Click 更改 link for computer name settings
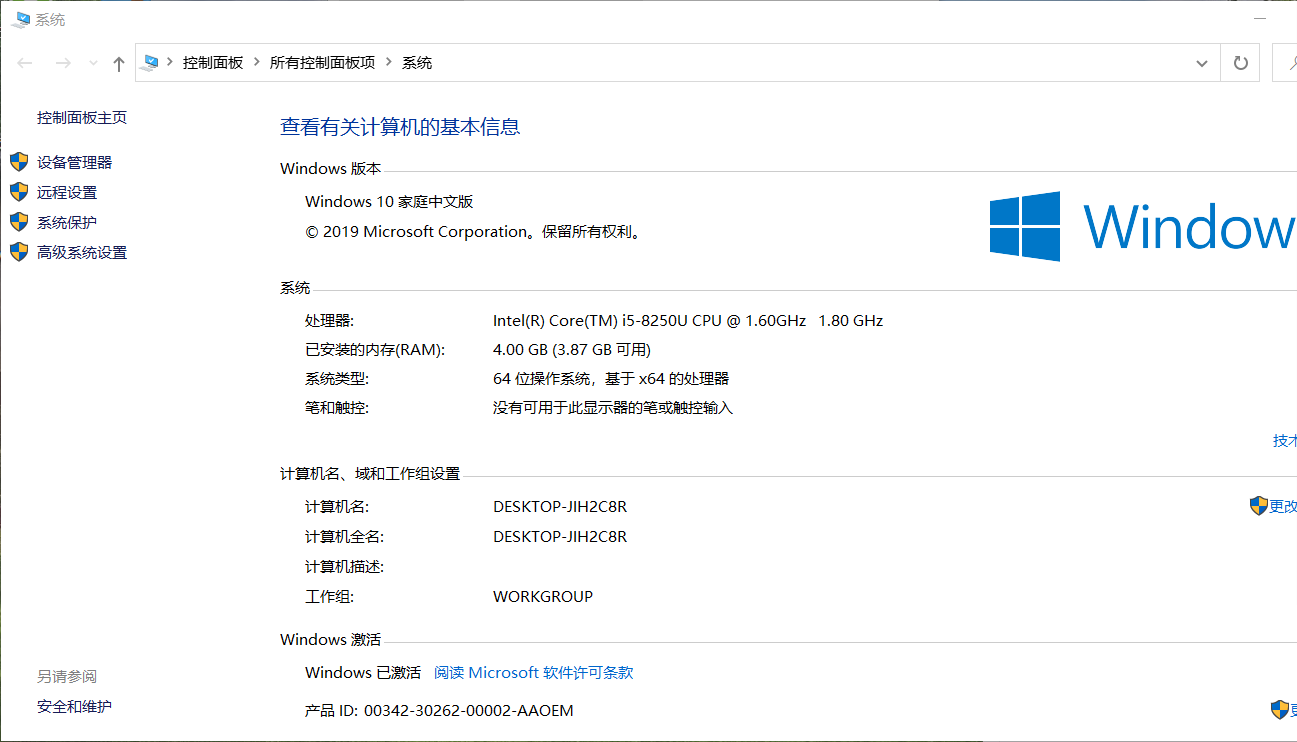The width and height of the screenshot is (1297, 742). click(1283, 506)
